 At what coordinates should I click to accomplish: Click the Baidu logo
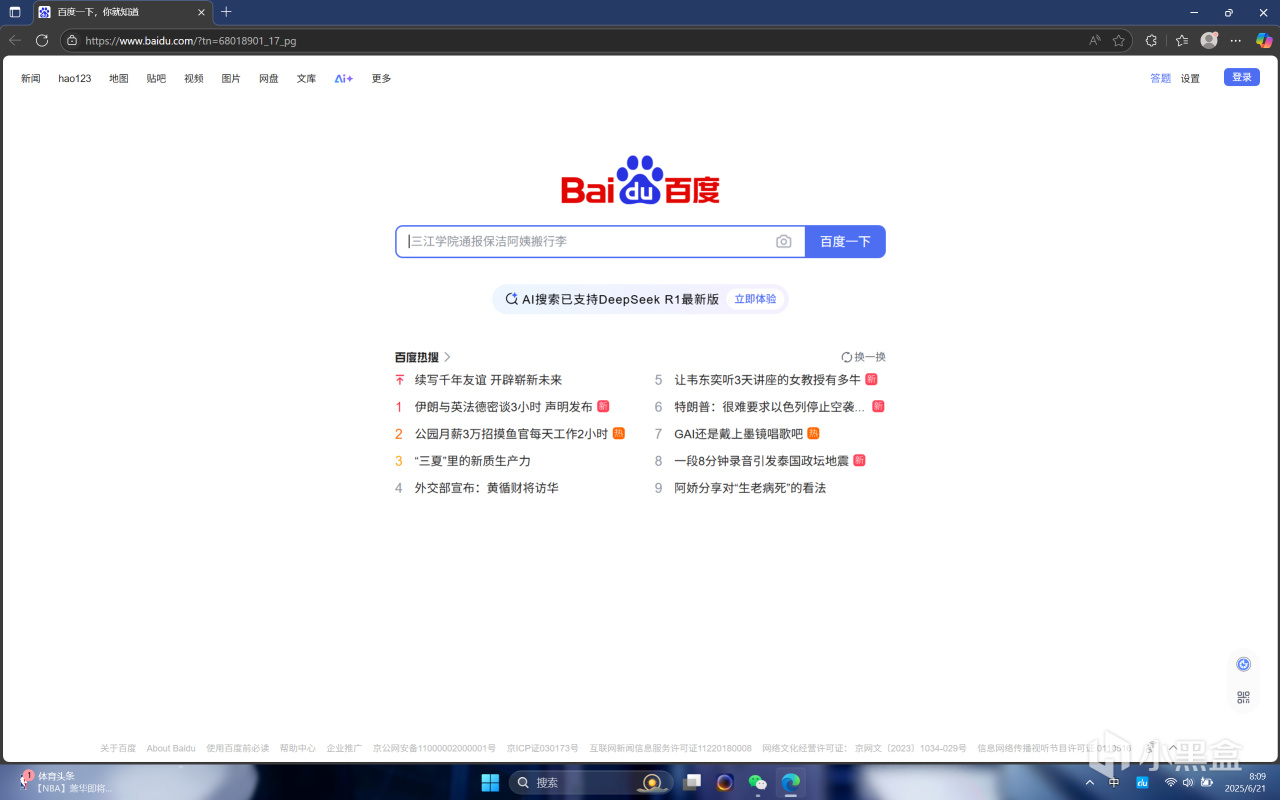(x=640, y=181)
